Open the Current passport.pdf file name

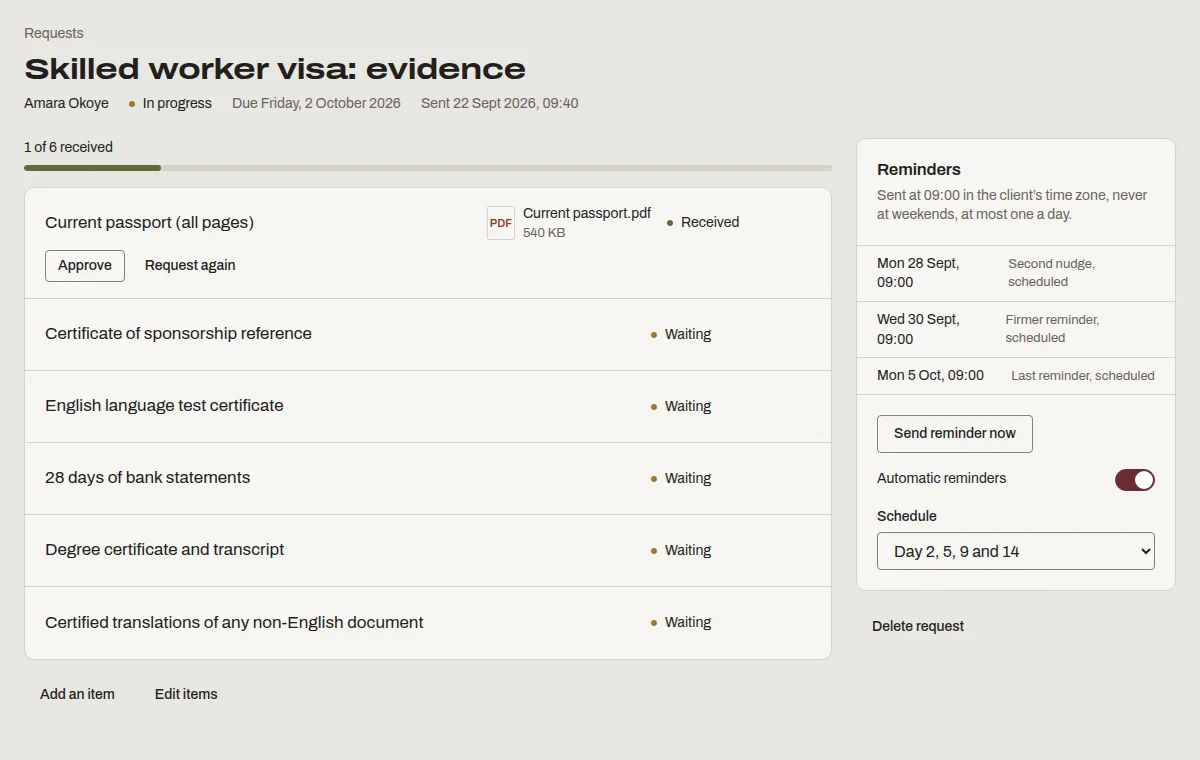pyautogui.click(x=587, y=213)
